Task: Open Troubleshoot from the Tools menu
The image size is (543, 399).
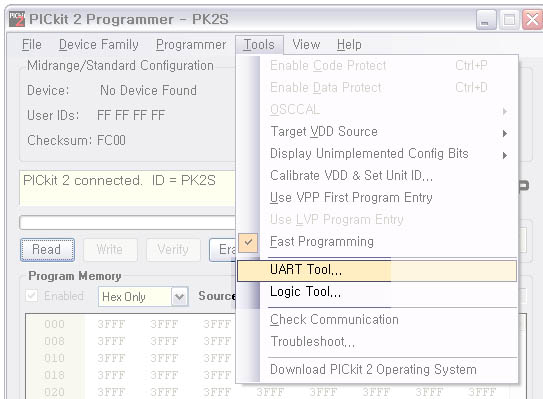Action: point(377,342)
